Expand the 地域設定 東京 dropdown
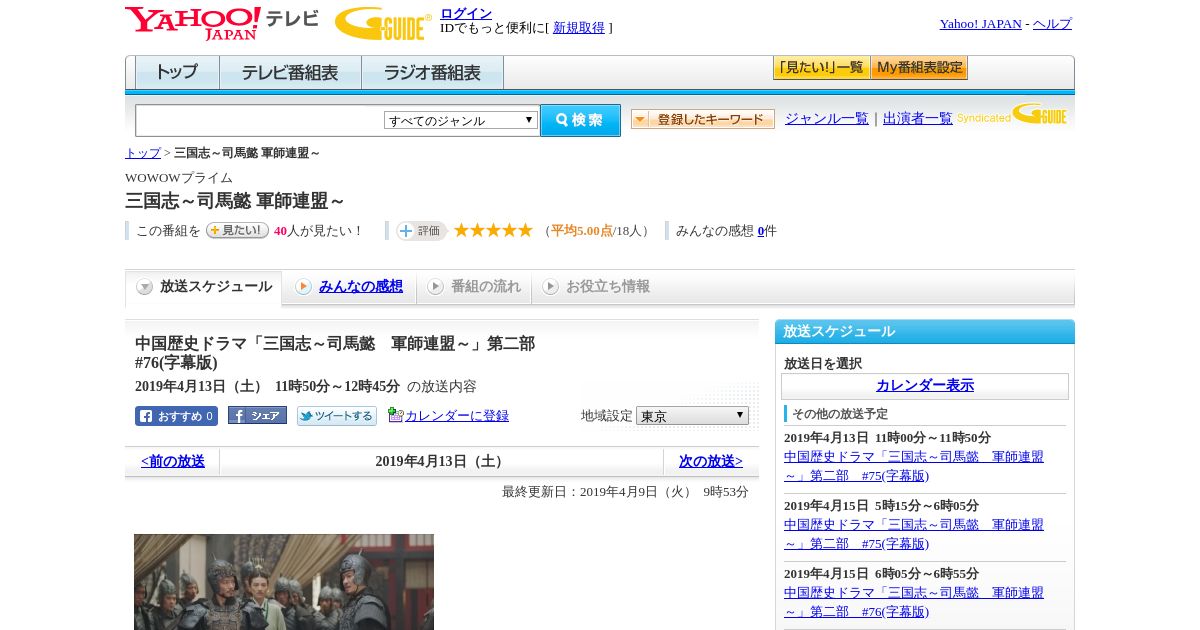Screen dimensions: 1200x630 click(692, 415)
